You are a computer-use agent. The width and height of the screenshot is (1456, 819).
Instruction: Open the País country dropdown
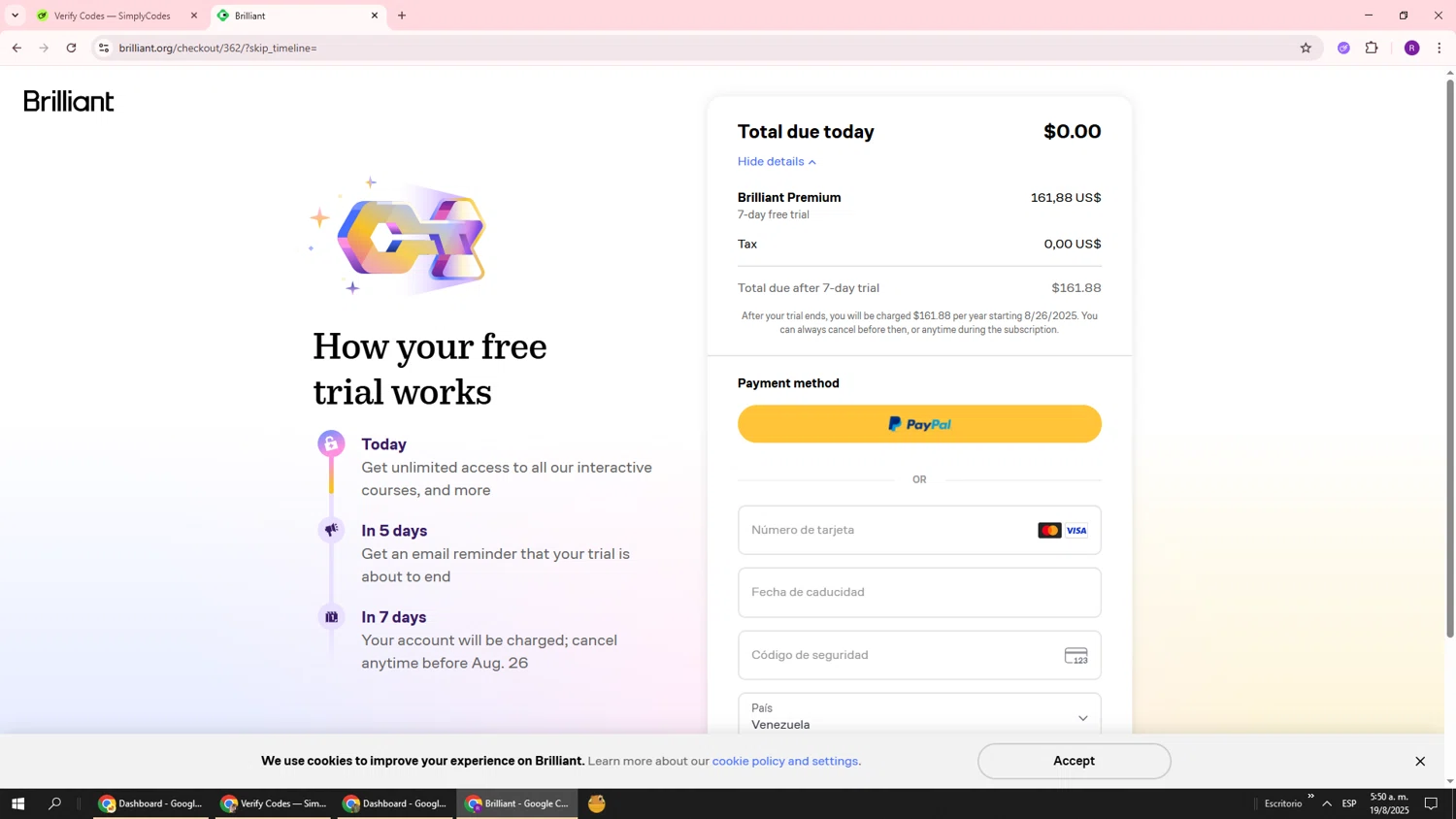(x=919, y=716)
